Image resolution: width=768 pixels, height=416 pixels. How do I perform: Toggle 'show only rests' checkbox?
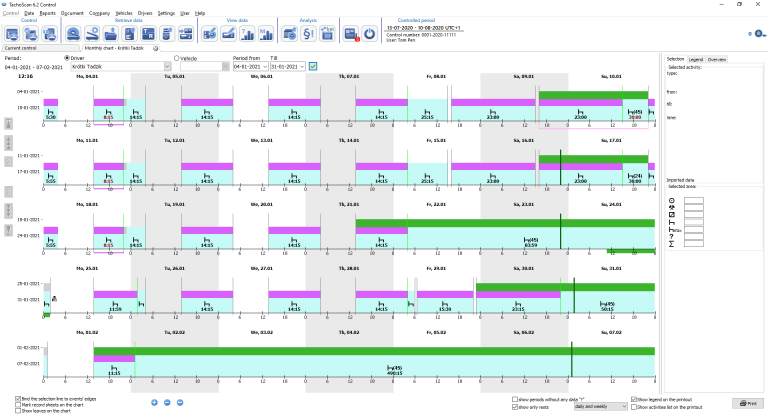point(515,407)
